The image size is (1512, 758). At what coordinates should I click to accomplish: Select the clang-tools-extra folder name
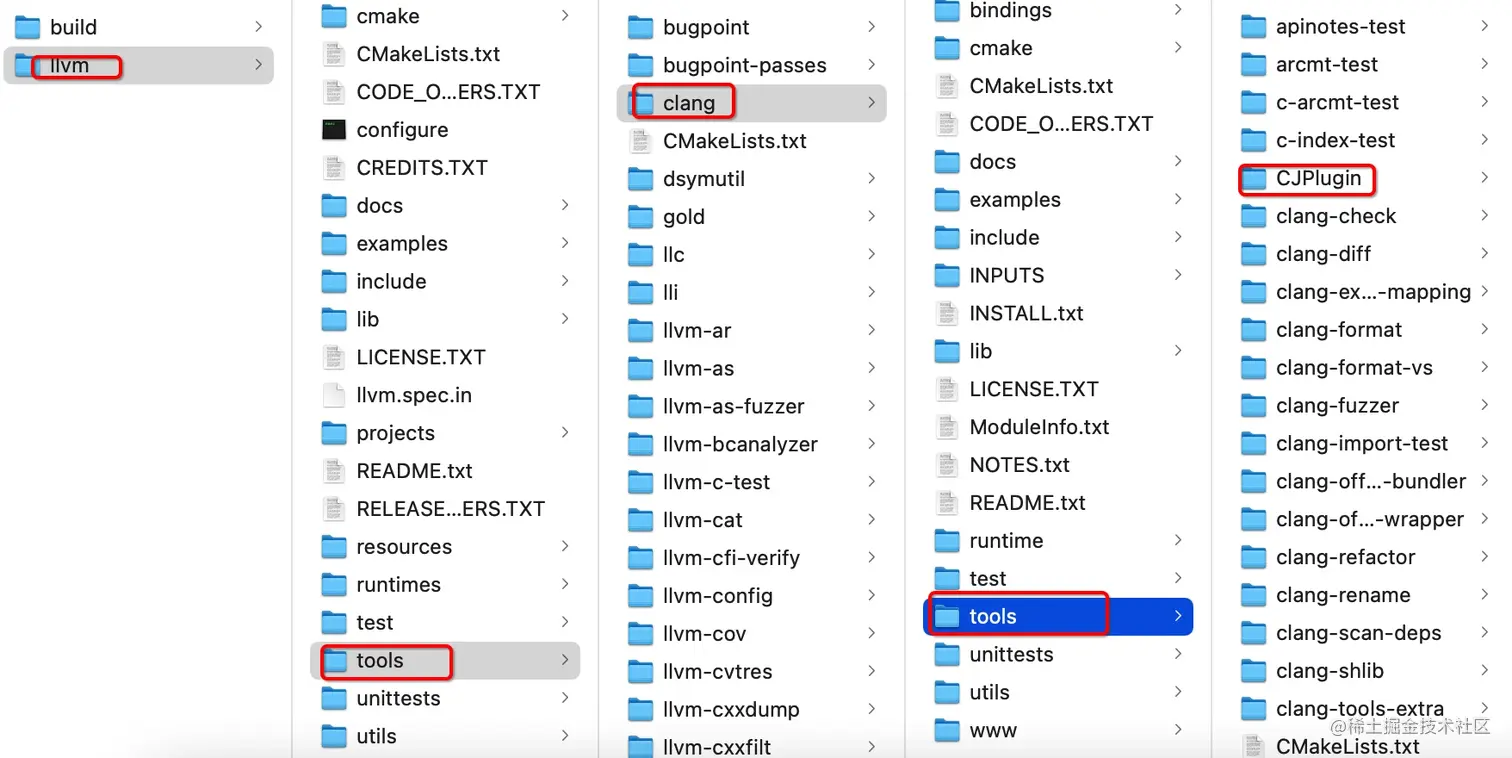(1360, 709)
